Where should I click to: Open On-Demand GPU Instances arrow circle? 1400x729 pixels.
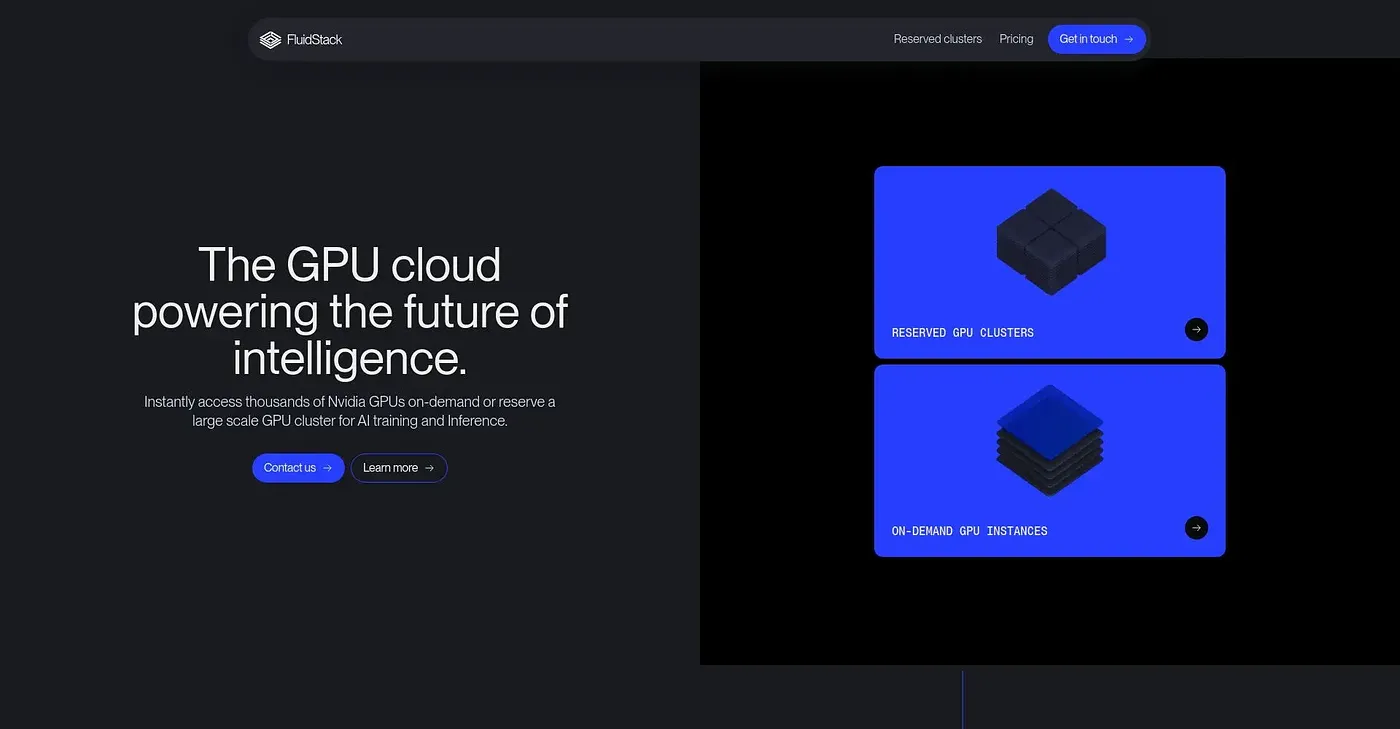pyautogui.click(x=1196, y=528)
